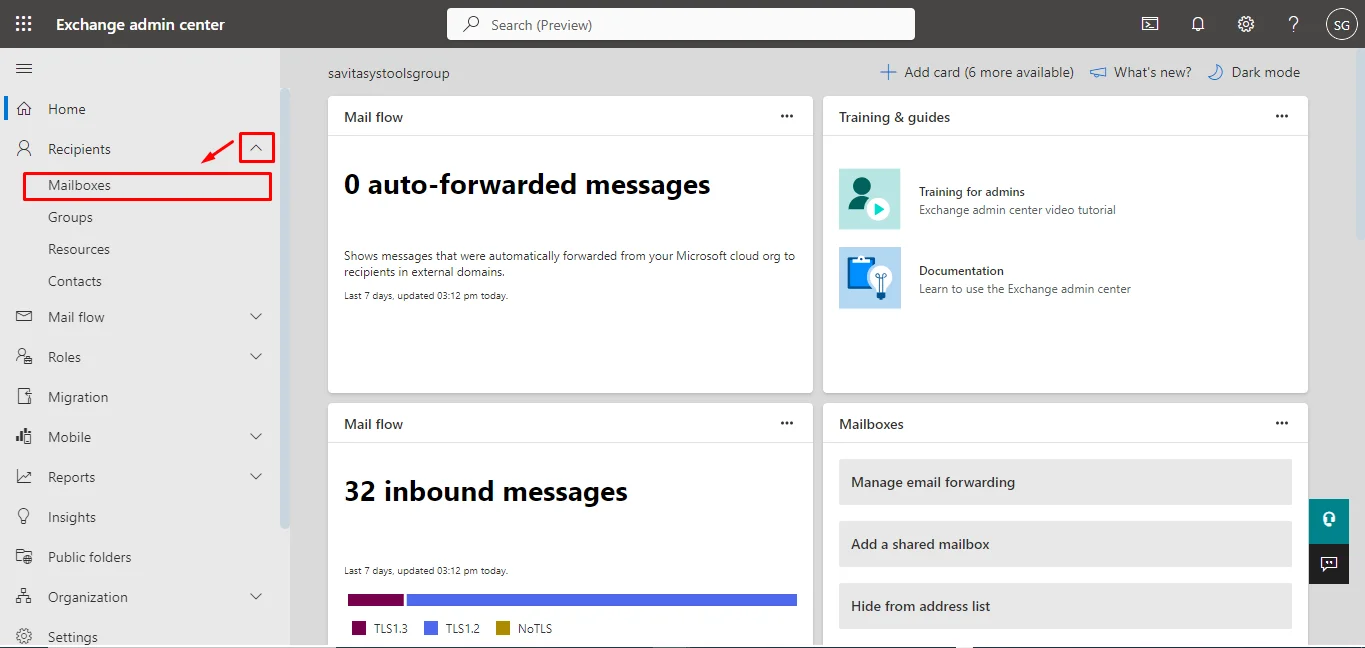
Task: Click the Mobile chart icon in sidebar
Action: 25,436
